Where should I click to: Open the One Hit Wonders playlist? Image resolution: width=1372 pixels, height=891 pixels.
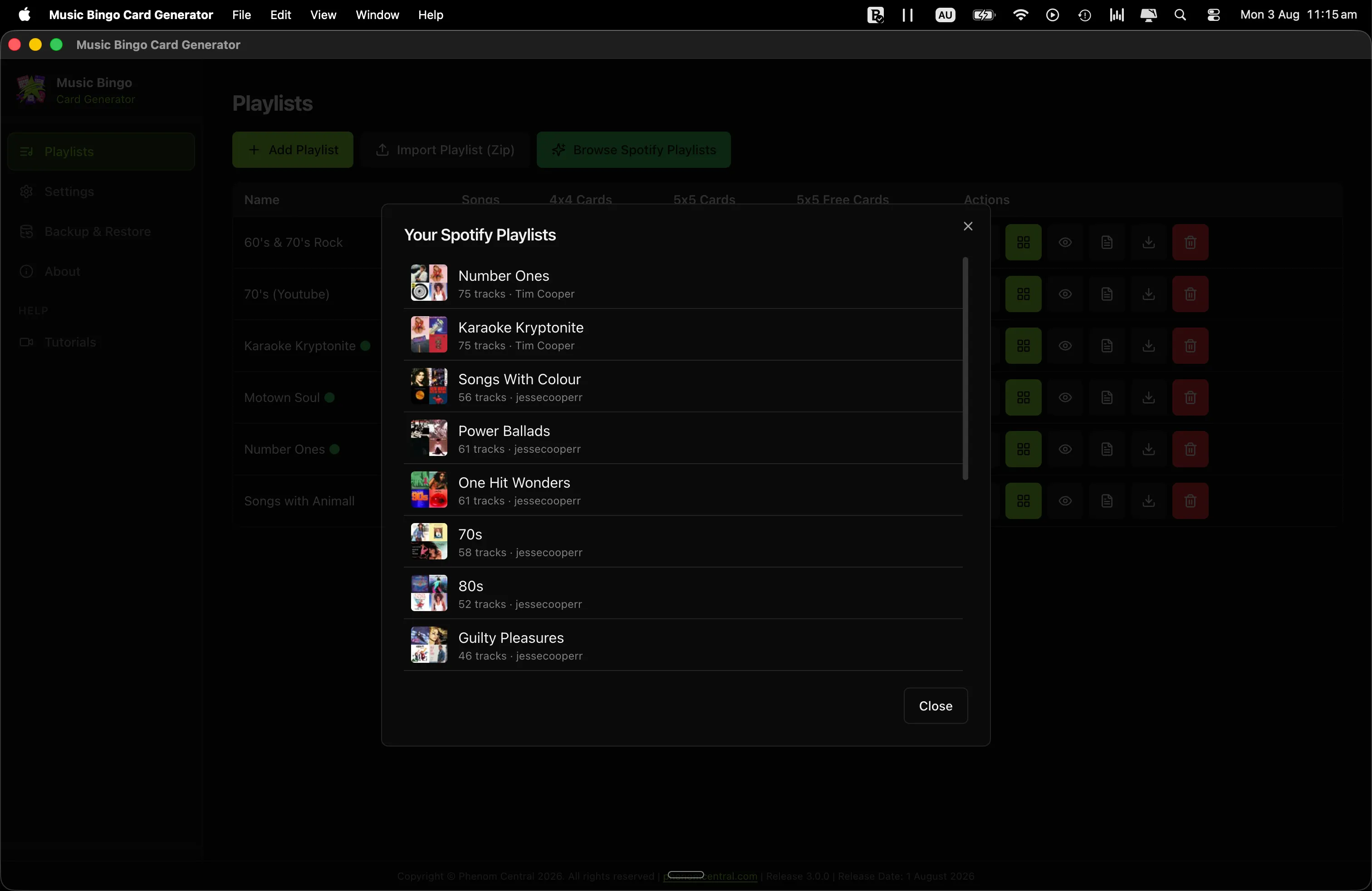tap(682, 490)
